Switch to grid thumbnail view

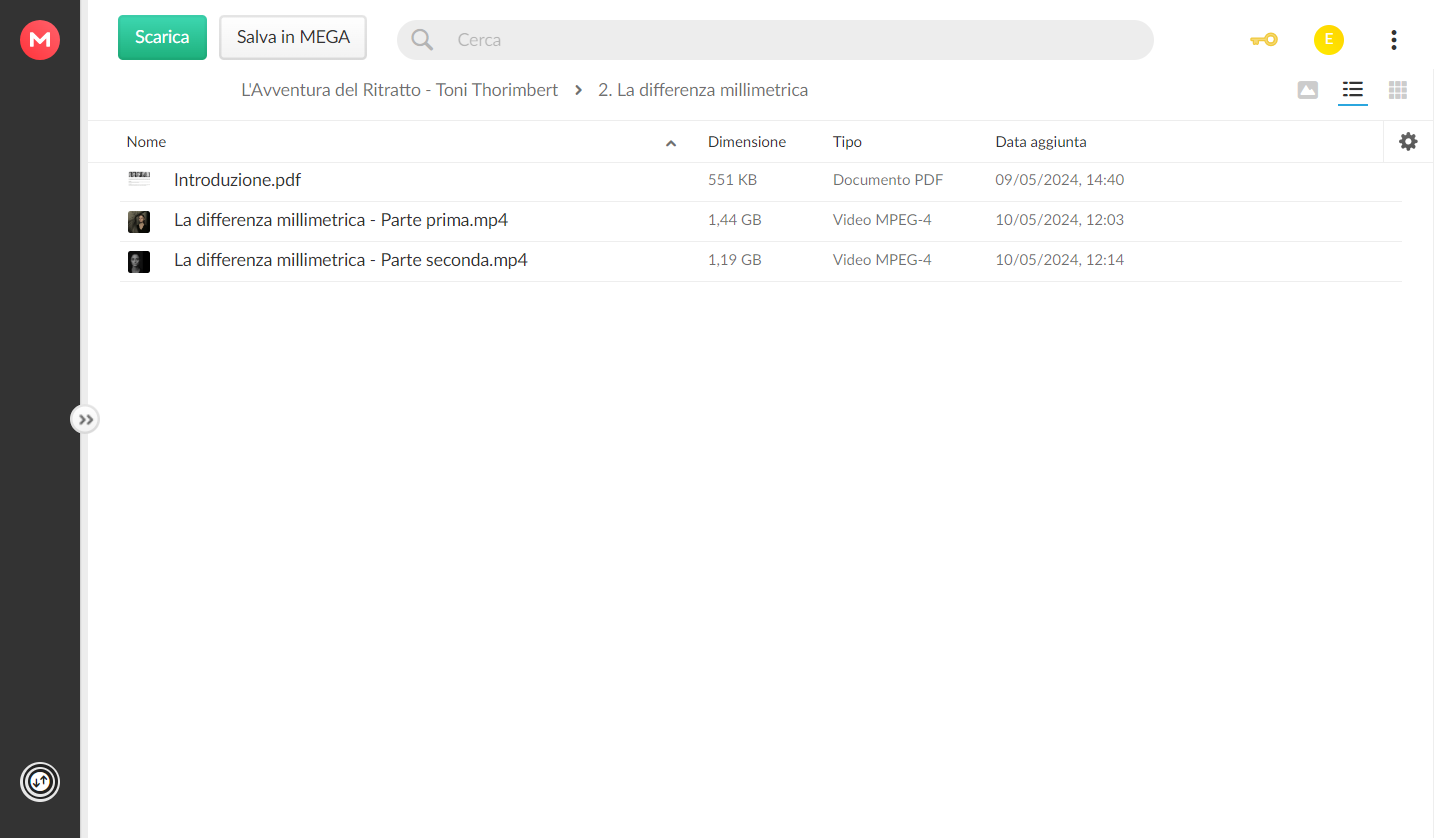1398,90
